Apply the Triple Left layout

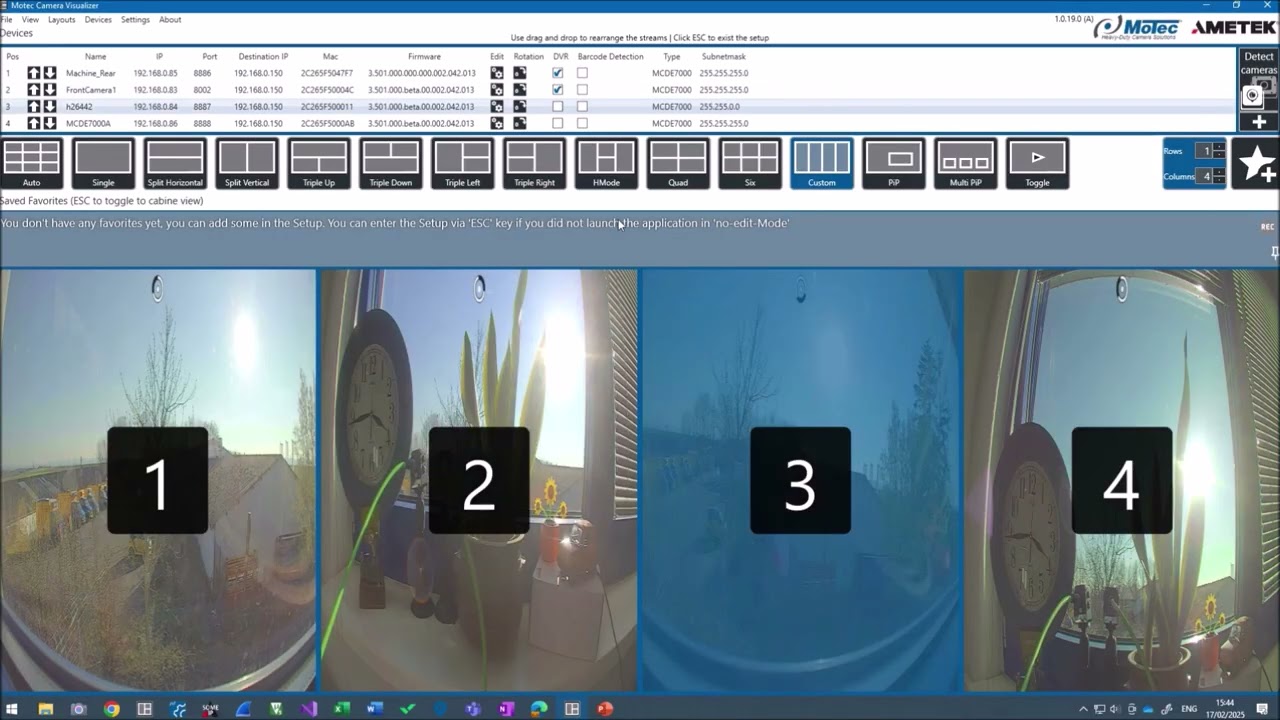coord(463,164)
